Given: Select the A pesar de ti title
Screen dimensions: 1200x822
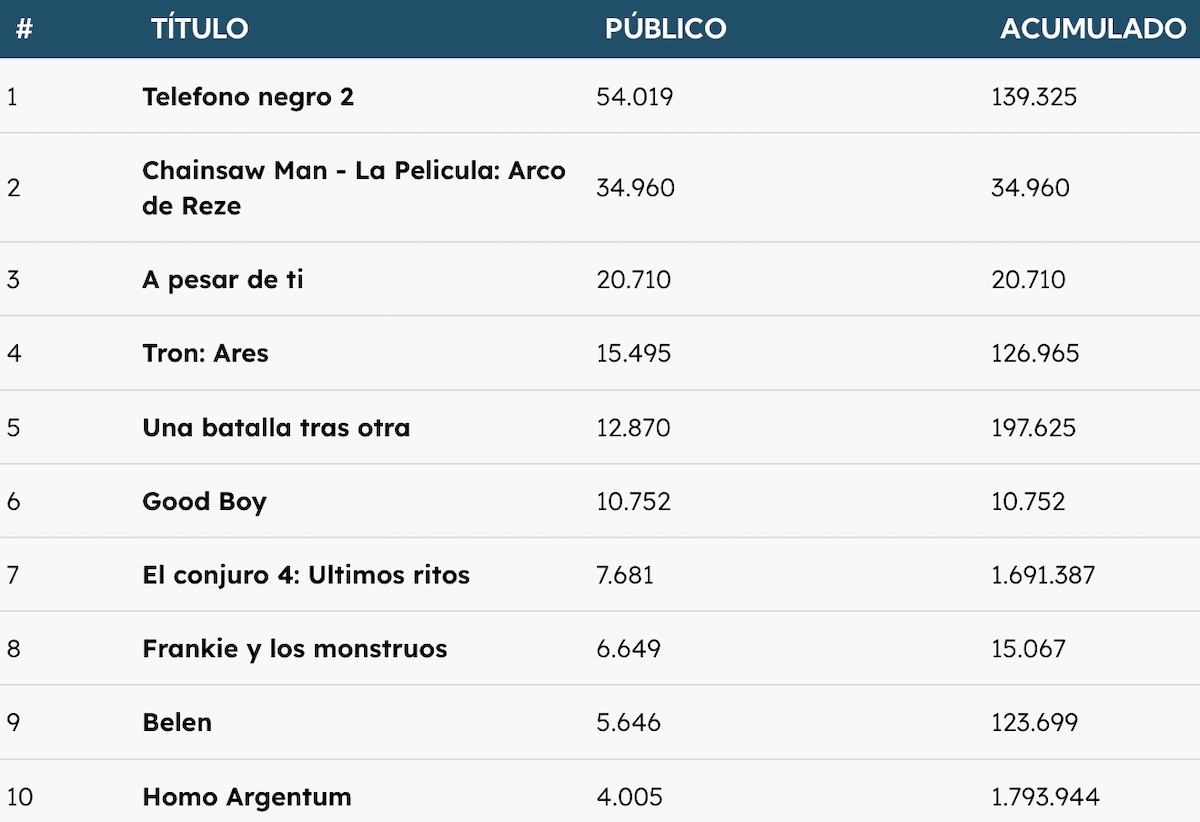Looking at the screenshot, I should coord(222,279).
